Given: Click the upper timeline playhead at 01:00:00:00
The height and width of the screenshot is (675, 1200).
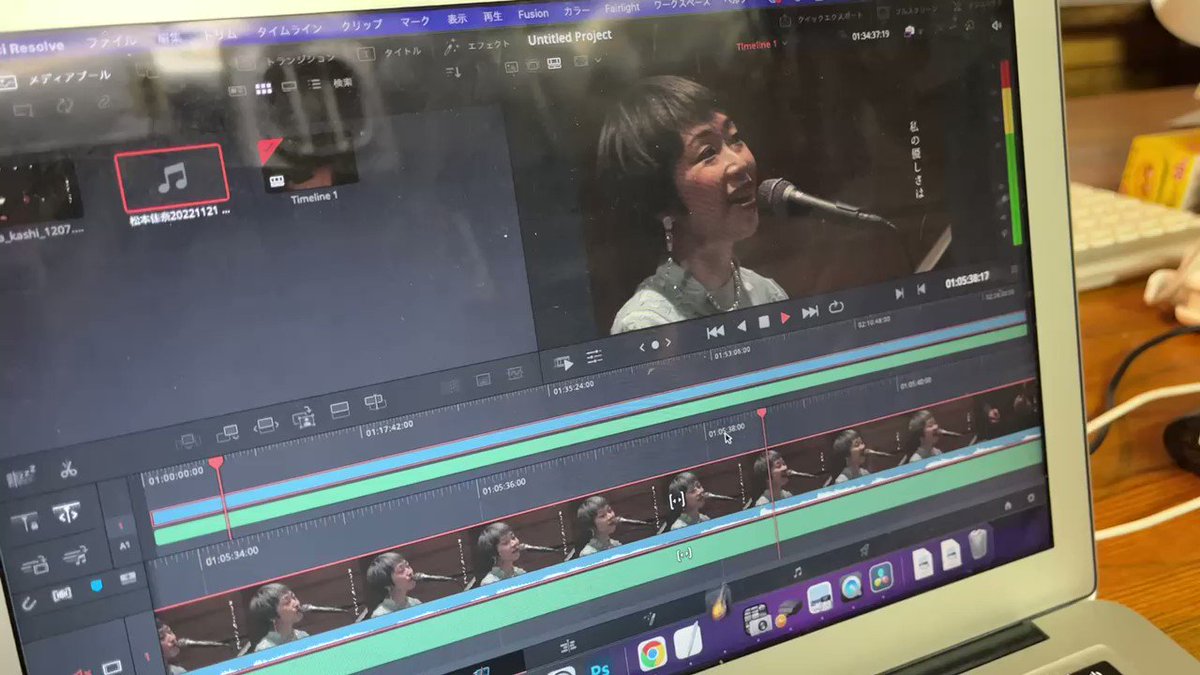Looking at the screenshot, I should (x=216, y=464).
